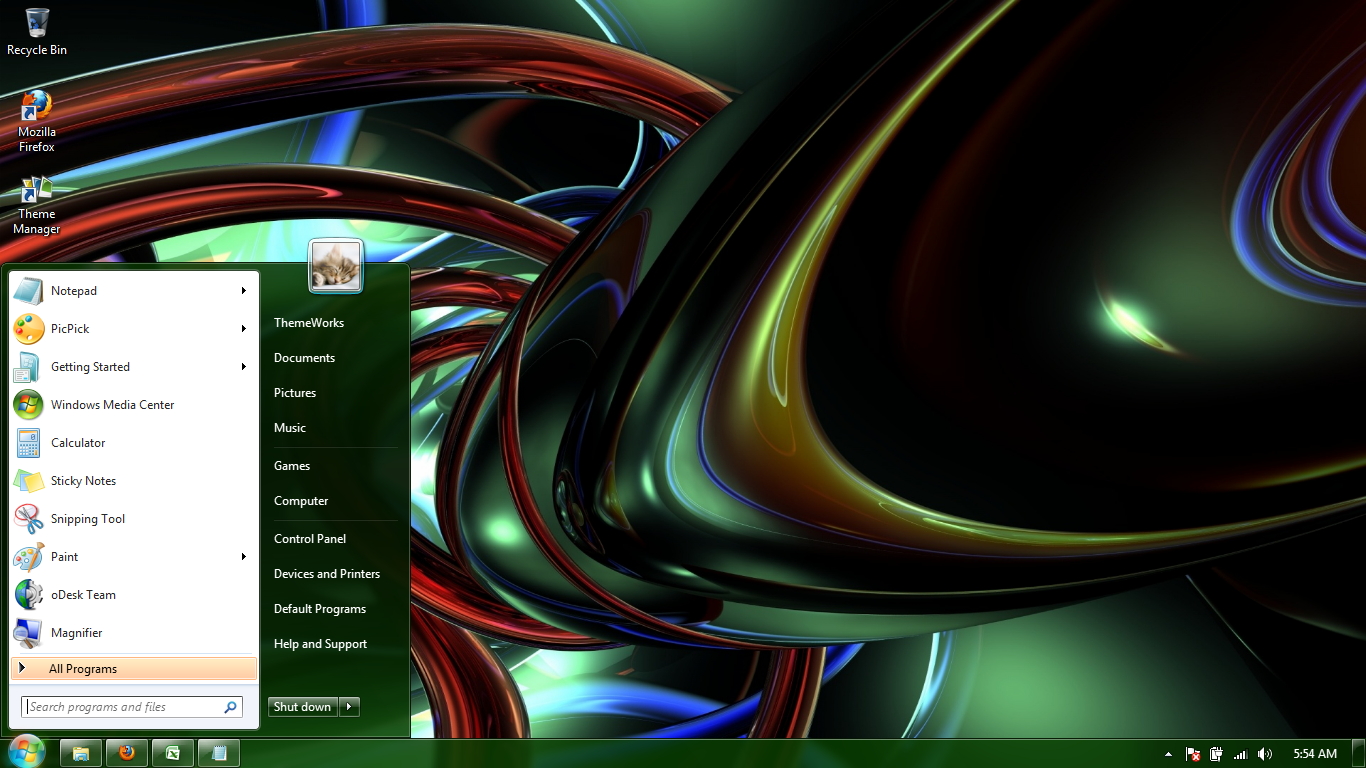Launch the Snipping Tool

pyautogui.click(x=87, y=518)
